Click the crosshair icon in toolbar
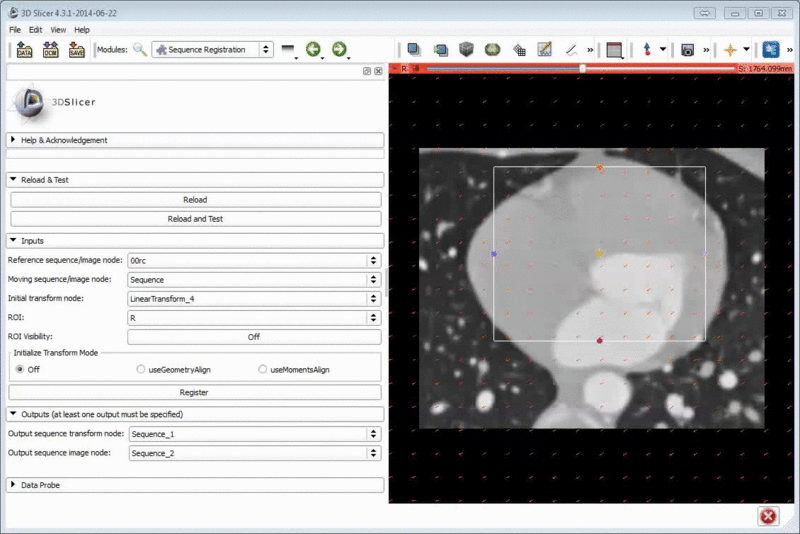Viewport: 800px width, 534px height. click(x=730, y=49)
